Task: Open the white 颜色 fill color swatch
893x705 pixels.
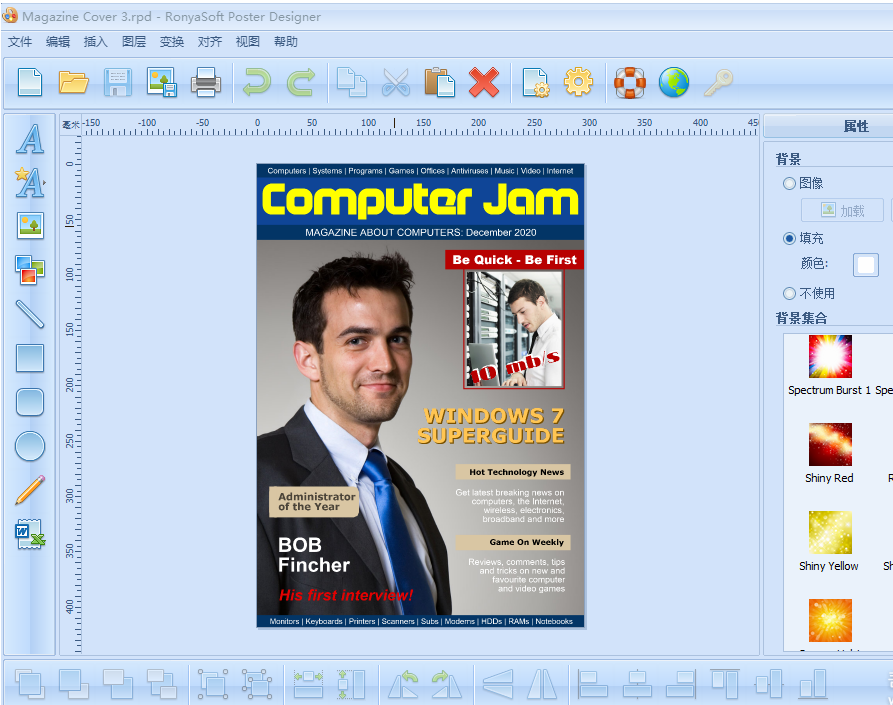Action: point(866,265)
